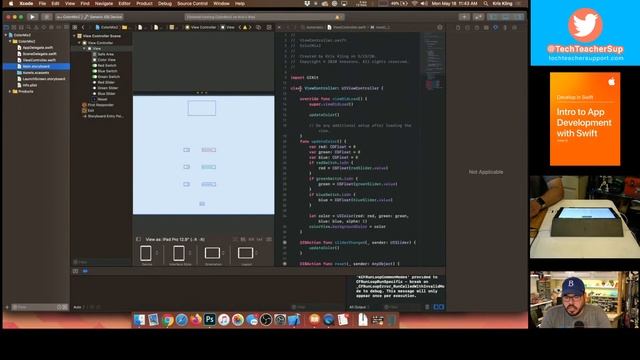The width and height of the screenshot is (640, 360).
Task: Select Reset button on storyboard canvas
Action: point(202,204)
